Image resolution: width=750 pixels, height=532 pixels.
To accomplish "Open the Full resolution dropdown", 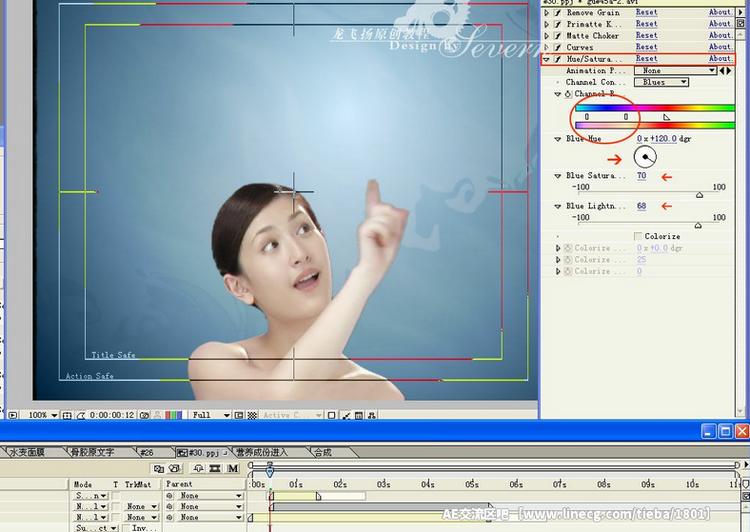I will coord(211,415).
